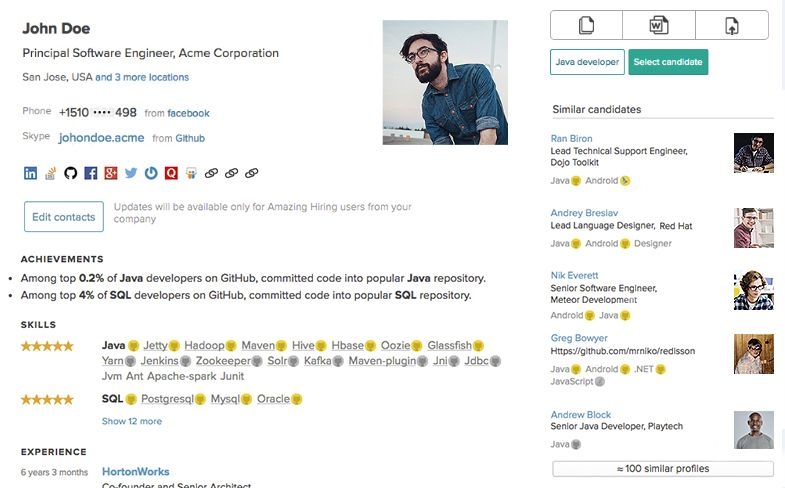Screen dimensions: 785x488
Task: Click the copy profile document icon
Action: coord(586,25)
